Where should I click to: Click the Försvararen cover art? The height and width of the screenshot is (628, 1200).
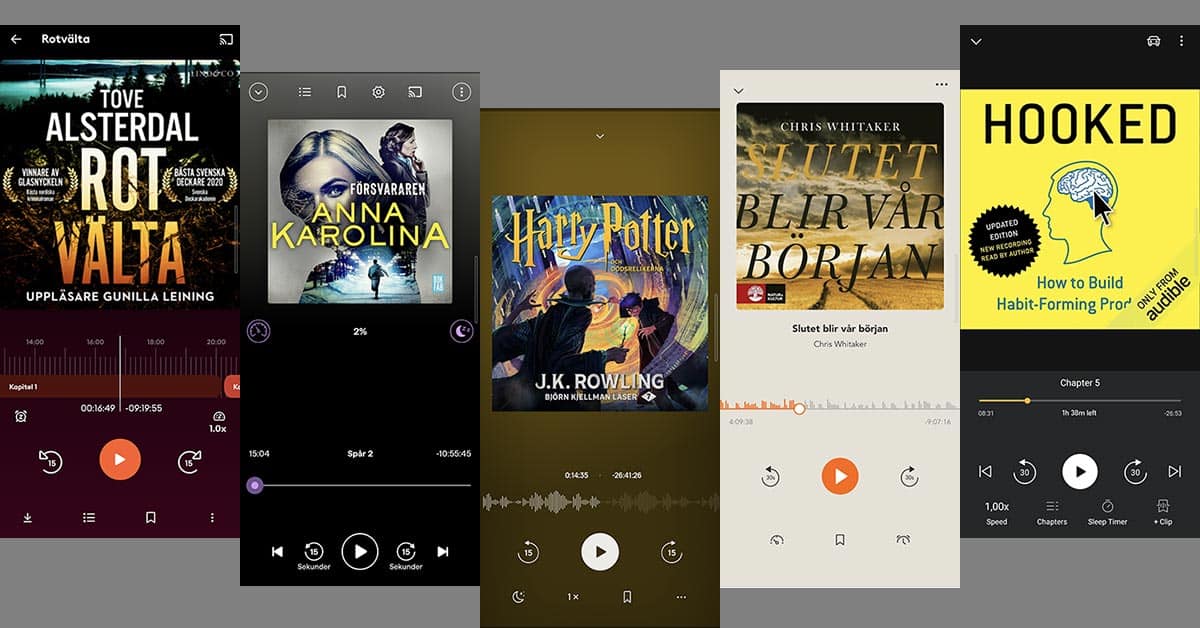tap(360, 211)
